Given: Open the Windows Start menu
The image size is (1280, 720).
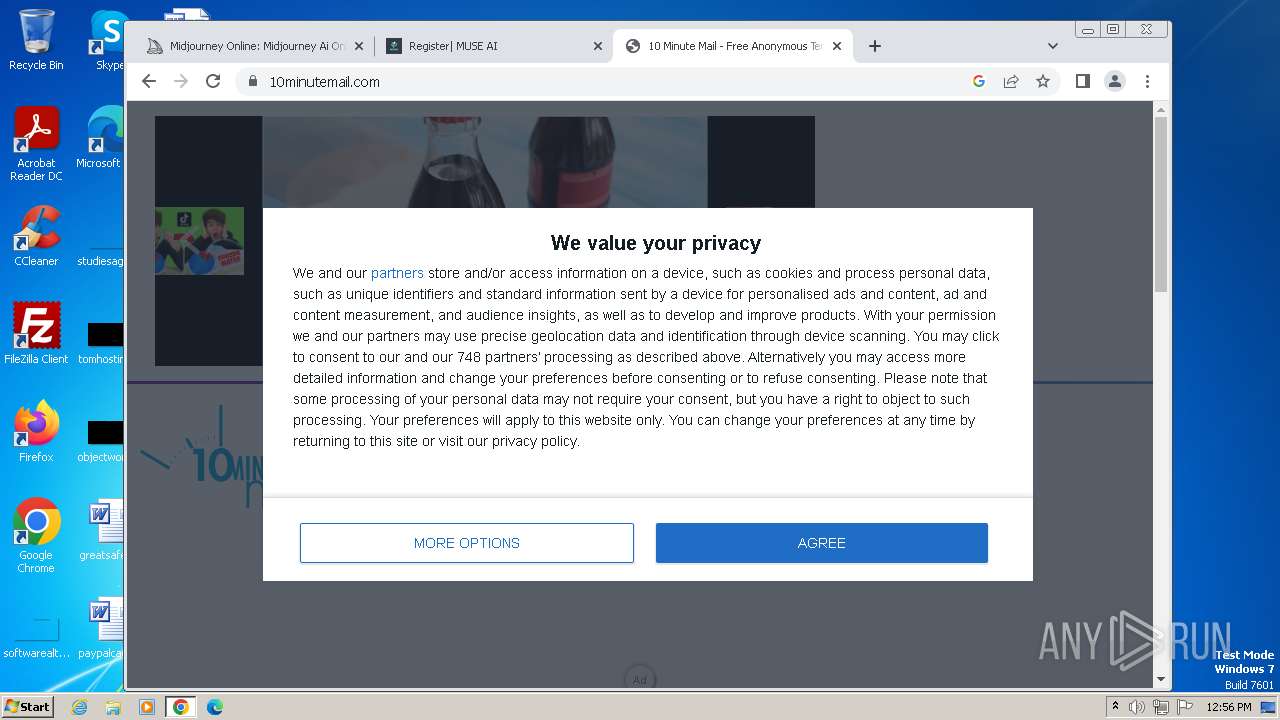Looking at the screenshot, I should tap(27, 707).
